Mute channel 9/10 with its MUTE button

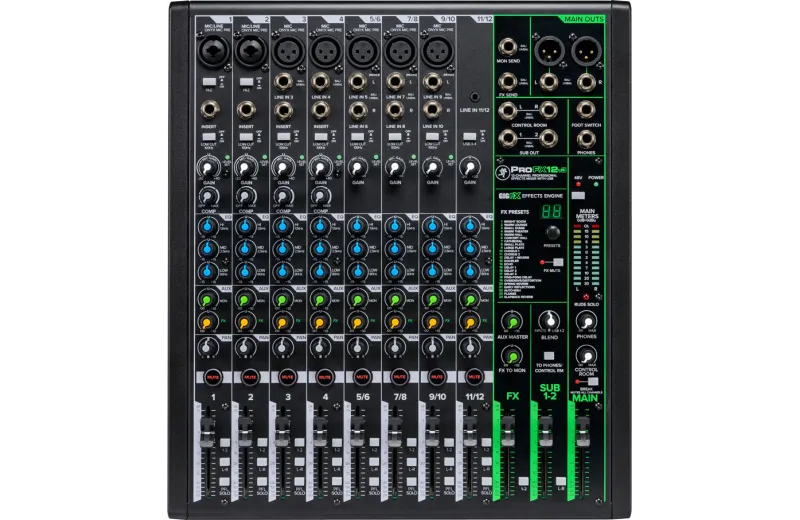tap(437, 377)
